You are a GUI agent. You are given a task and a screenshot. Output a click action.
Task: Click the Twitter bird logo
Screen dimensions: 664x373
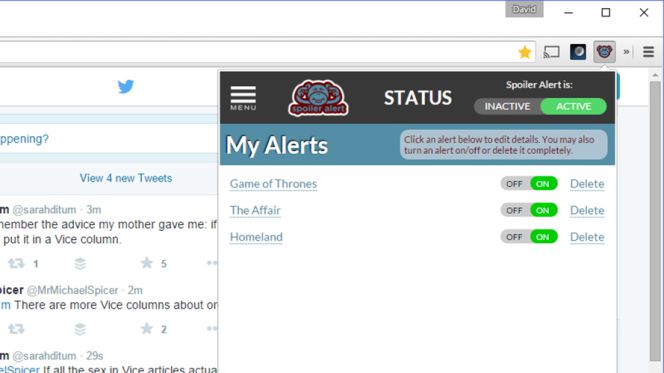(x=126, y=86)
